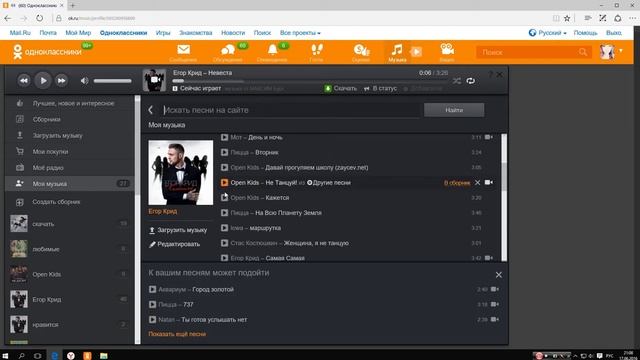
Task: Set current song В статус
Action: click(x=380, y=88)
